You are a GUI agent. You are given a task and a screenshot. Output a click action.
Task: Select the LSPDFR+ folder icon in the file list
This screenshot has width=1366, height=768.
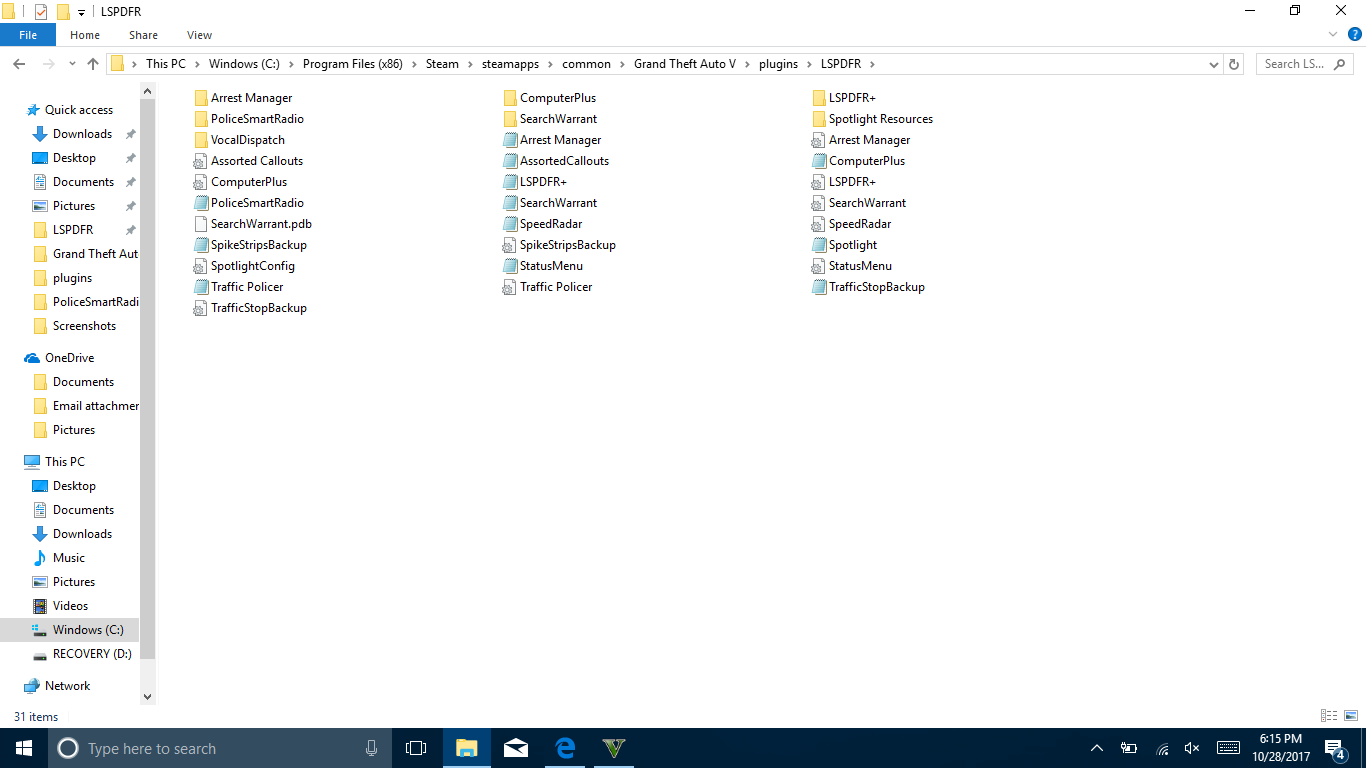pos(819,98)
